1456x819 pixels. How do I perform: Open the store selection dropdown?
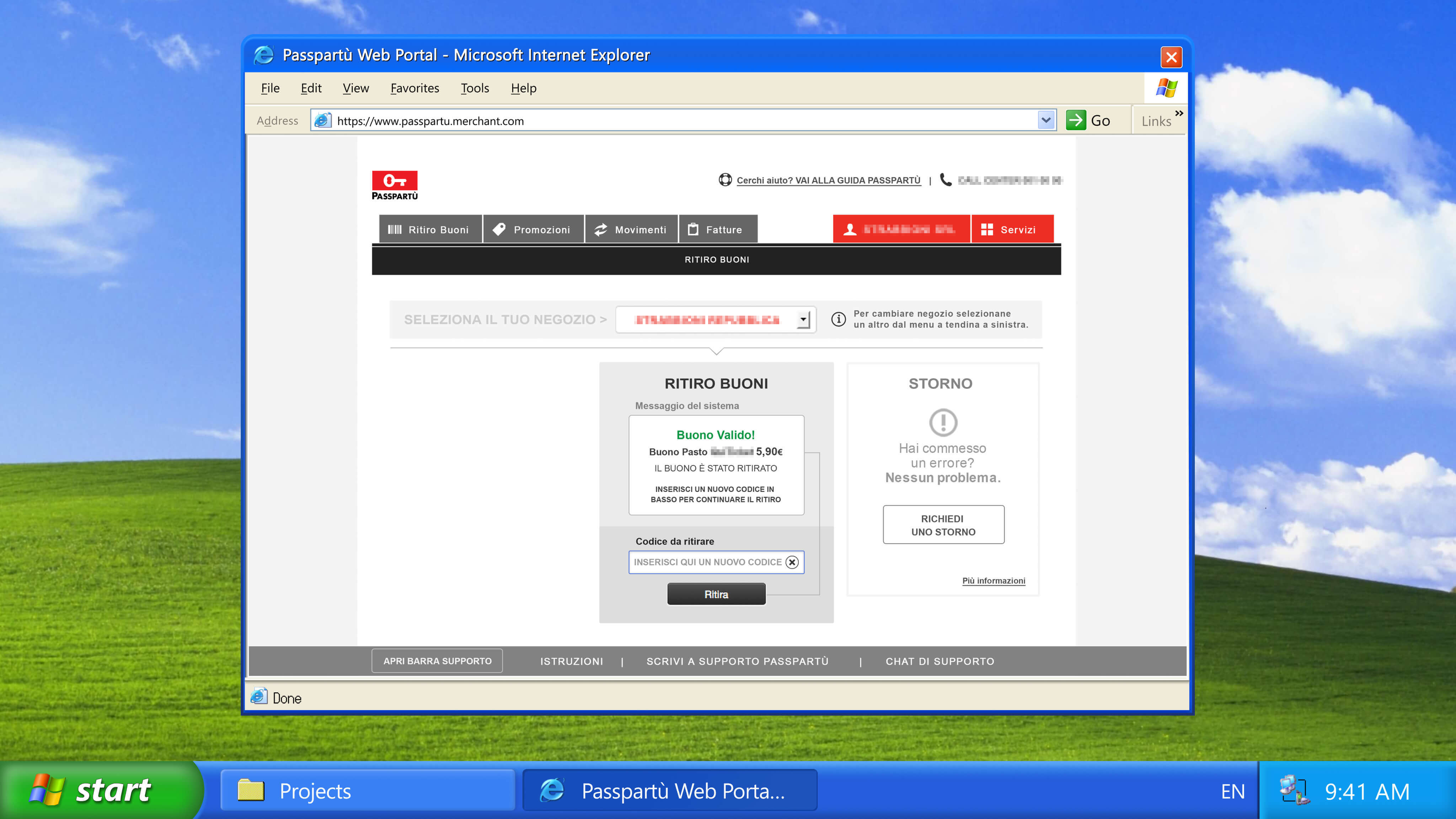pyautogui.click(x=803, y=319)
